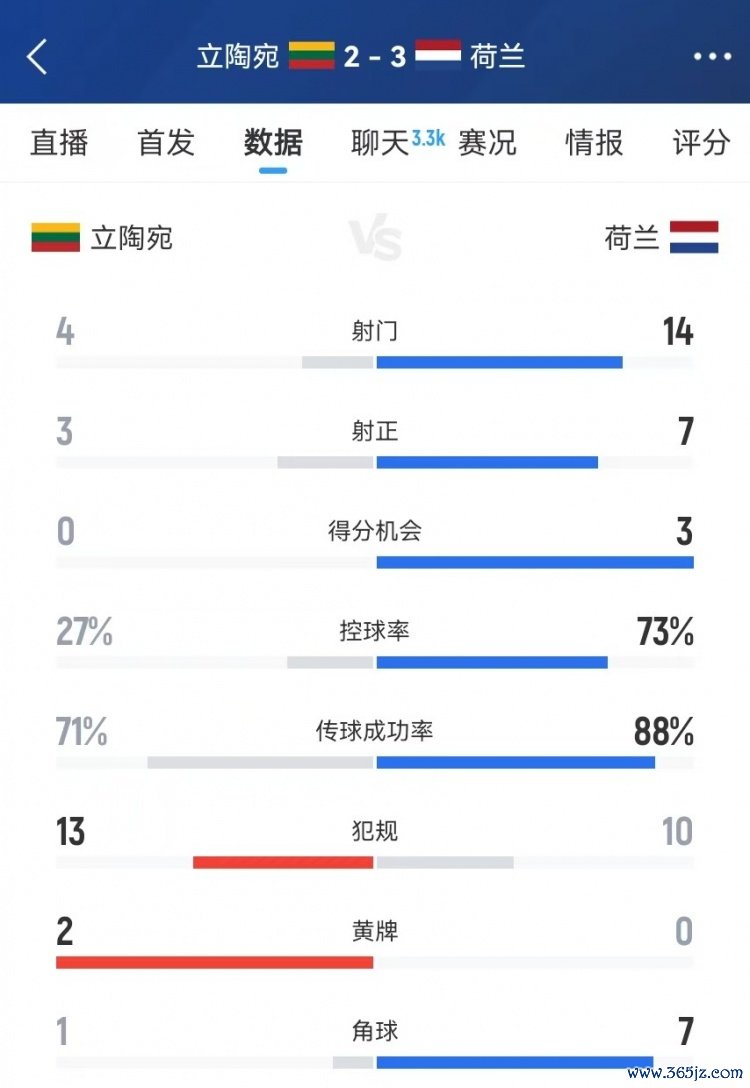Open the three-dot more options menu

point(712,57)
